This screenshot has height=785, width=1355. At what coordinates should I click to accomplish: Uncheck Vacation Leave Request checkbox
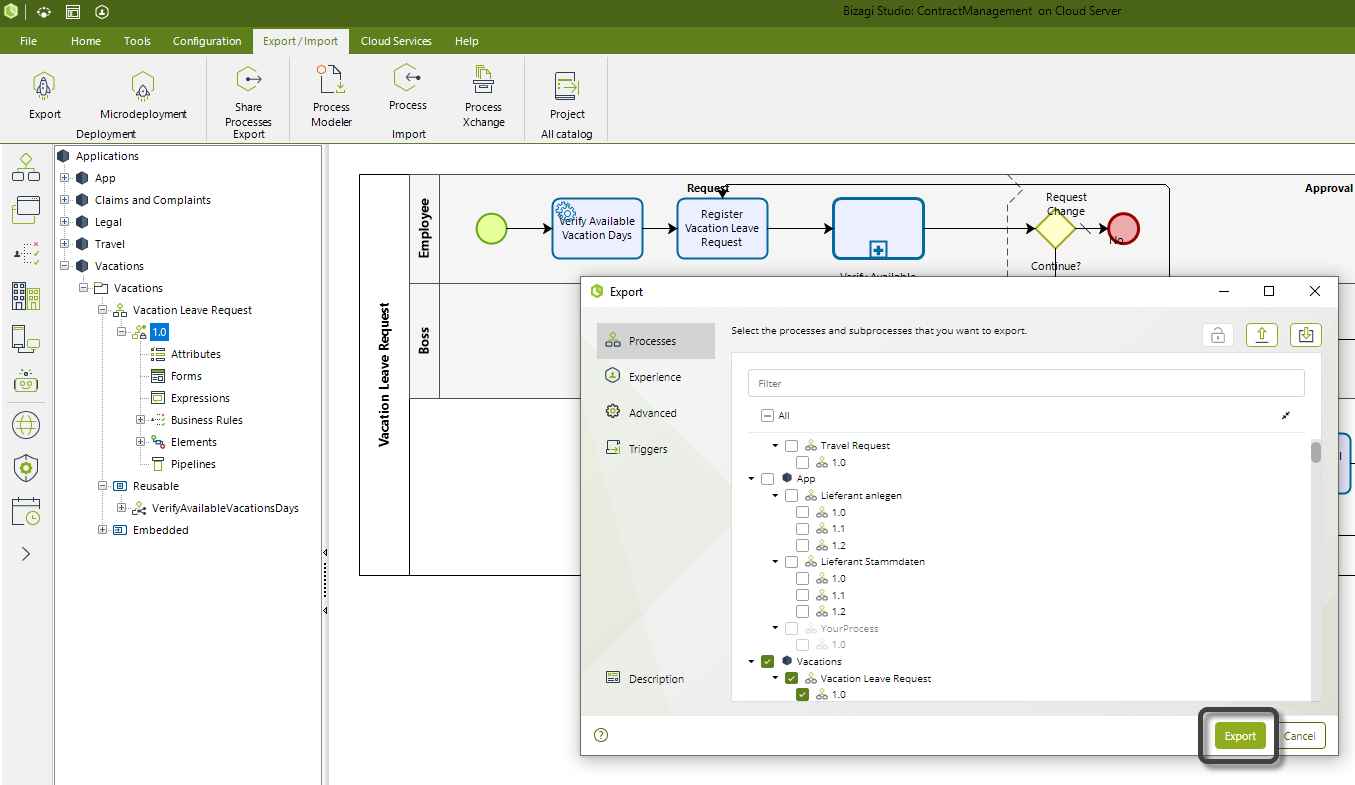pyautogui.click(x=791, y=678)
